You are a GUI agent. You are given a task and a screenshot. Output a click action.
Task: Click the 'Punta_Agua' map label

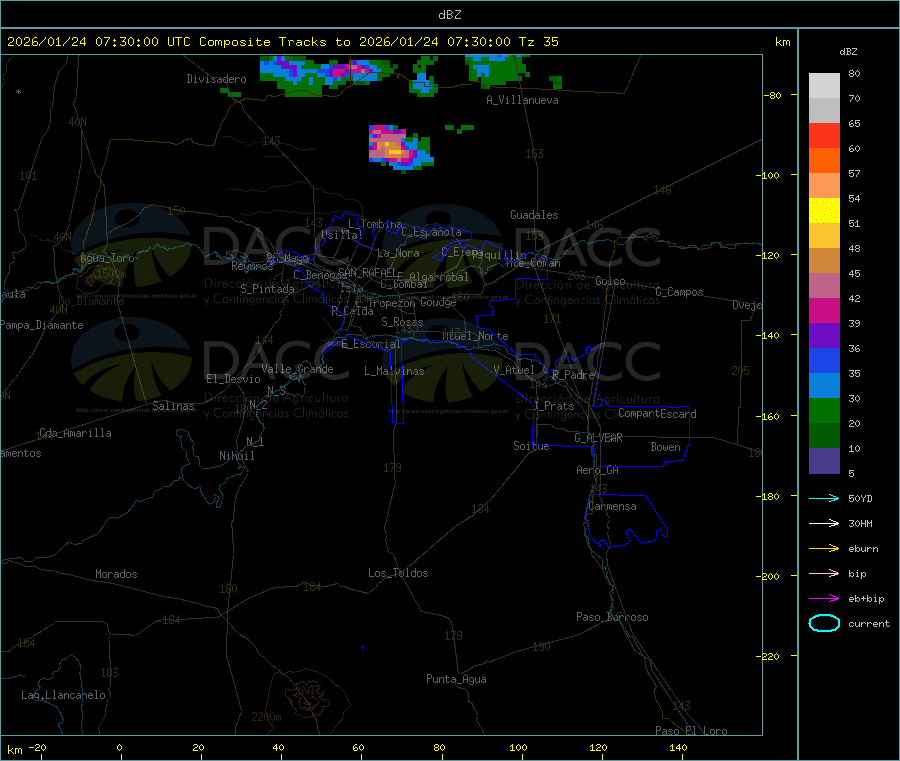click(456, 679)
